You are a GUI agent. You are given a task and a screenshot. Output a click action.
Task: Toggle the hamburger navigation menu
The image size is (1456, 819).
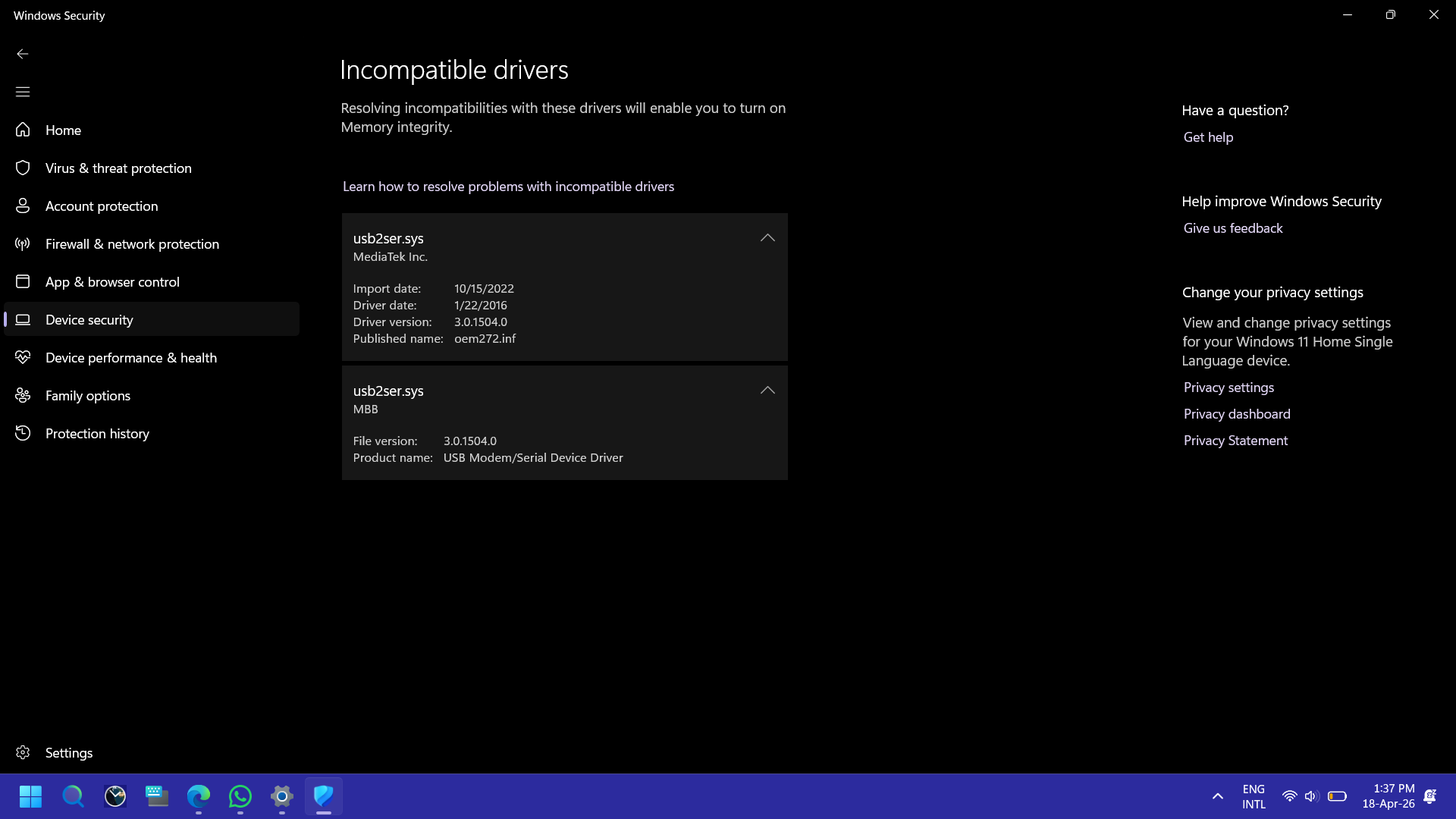coord(23,92)
